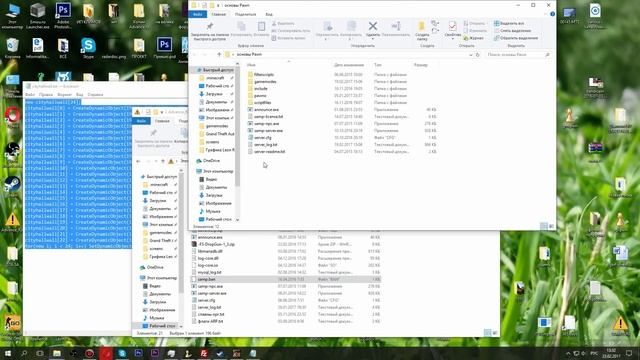Viewport: 640px width, 360px height.
Task: Open the Правка menu in Notepad
Action: coord(46,95)
